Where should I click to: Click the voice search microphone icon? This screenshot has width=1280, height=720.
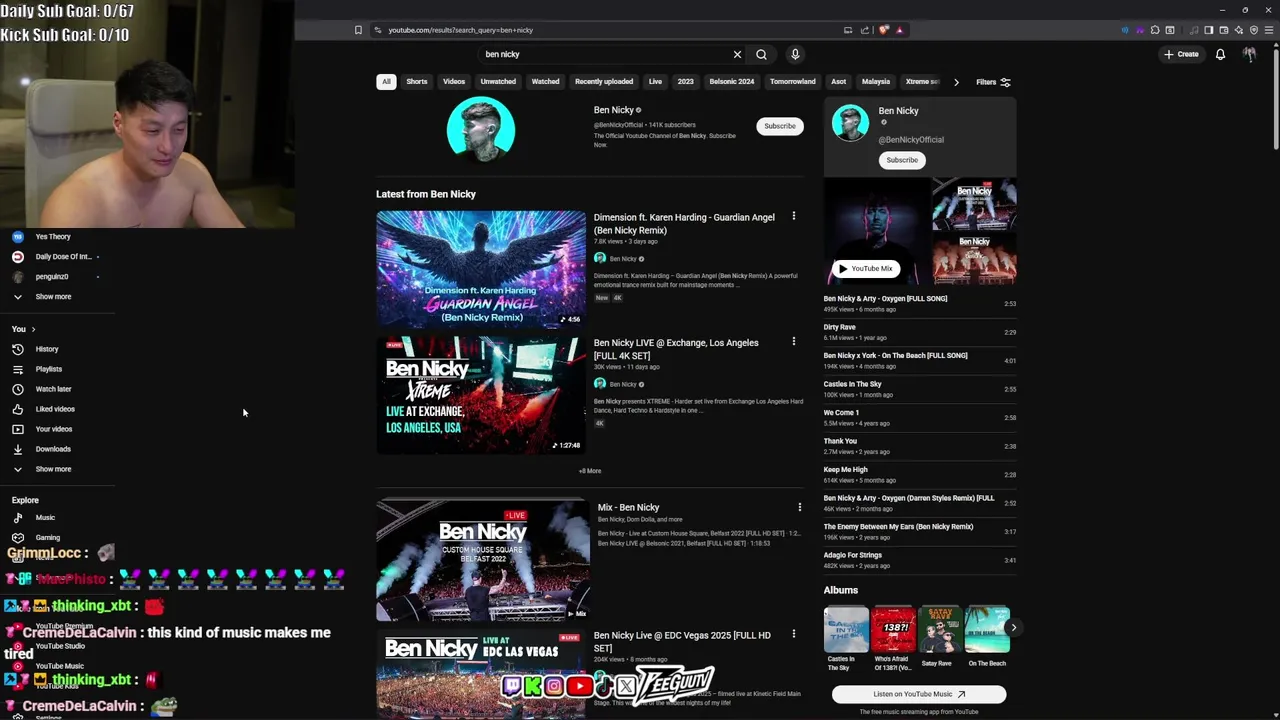(795, 55)
